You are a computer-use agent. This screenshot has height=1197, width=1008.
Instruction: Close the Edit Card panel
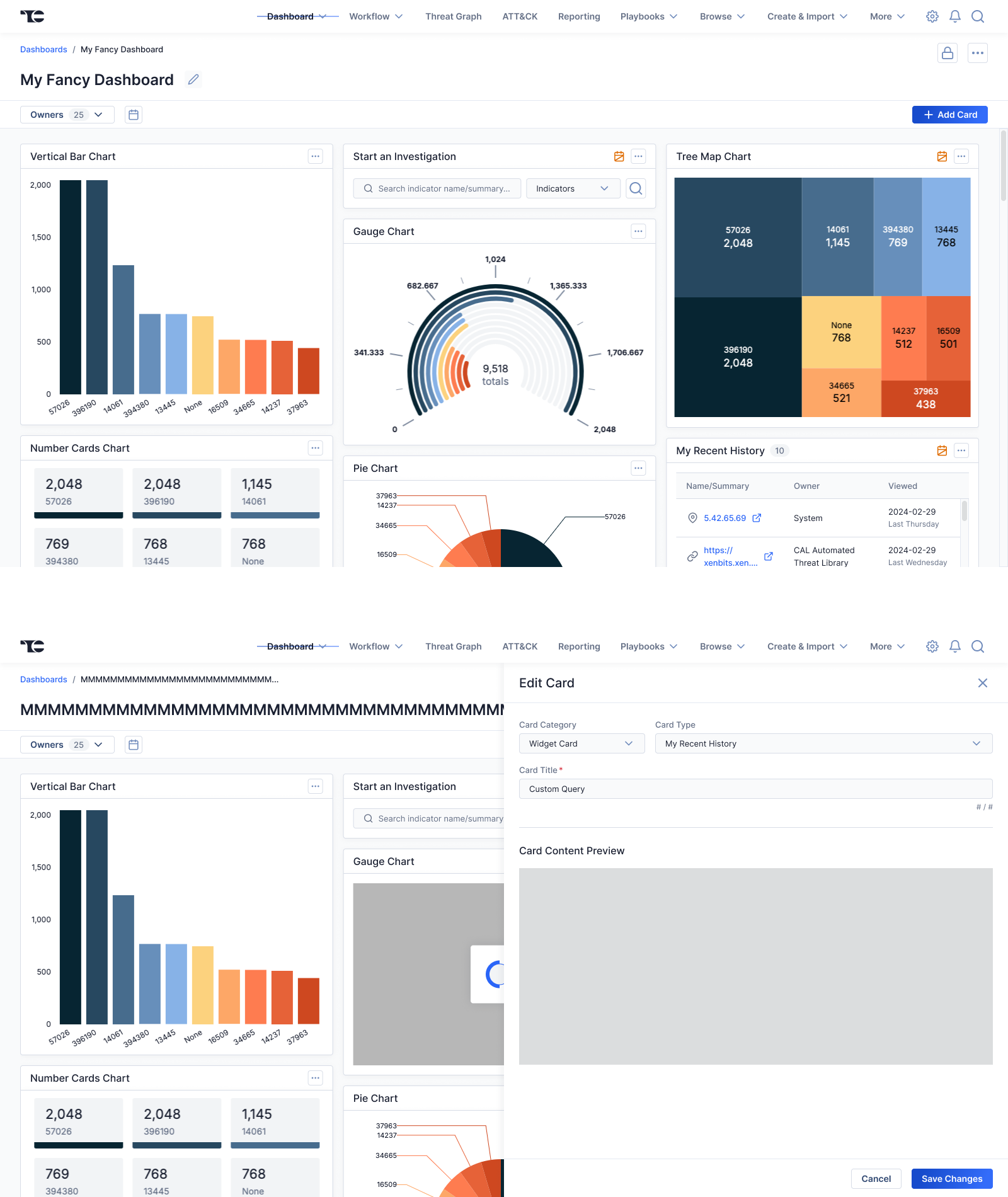[x=982, y=683]
